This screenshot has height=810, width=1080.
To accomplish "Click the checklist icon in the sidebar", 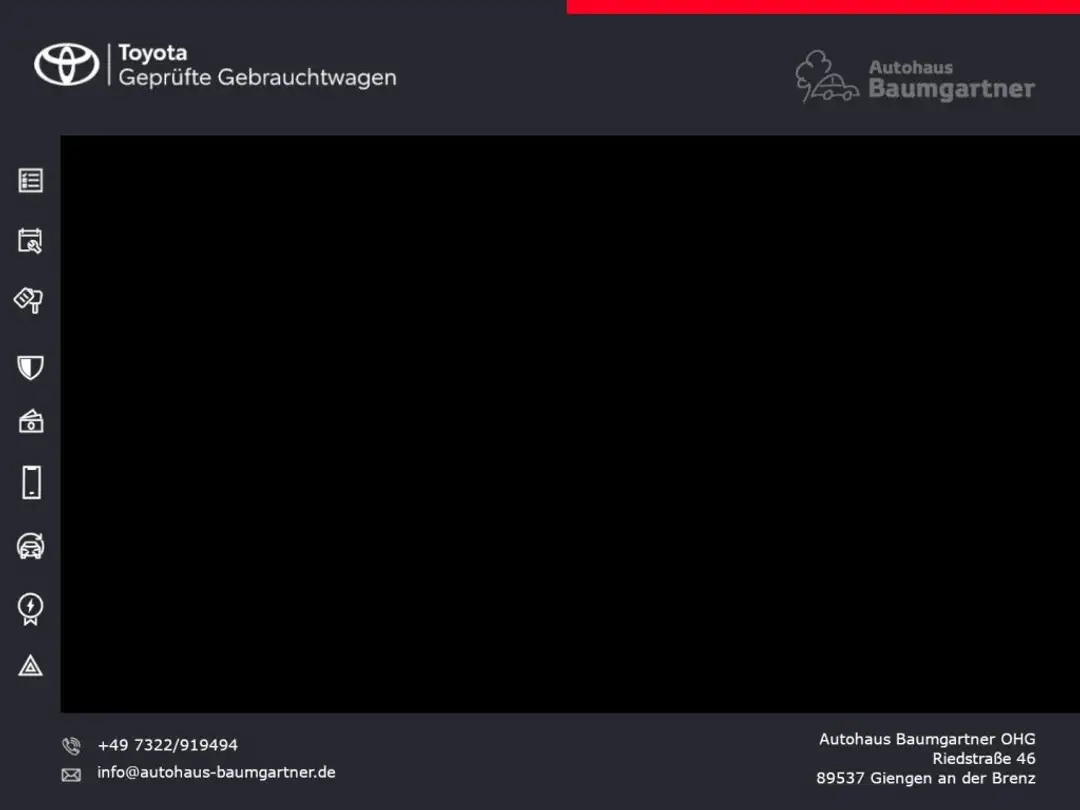I will point(31,181).
